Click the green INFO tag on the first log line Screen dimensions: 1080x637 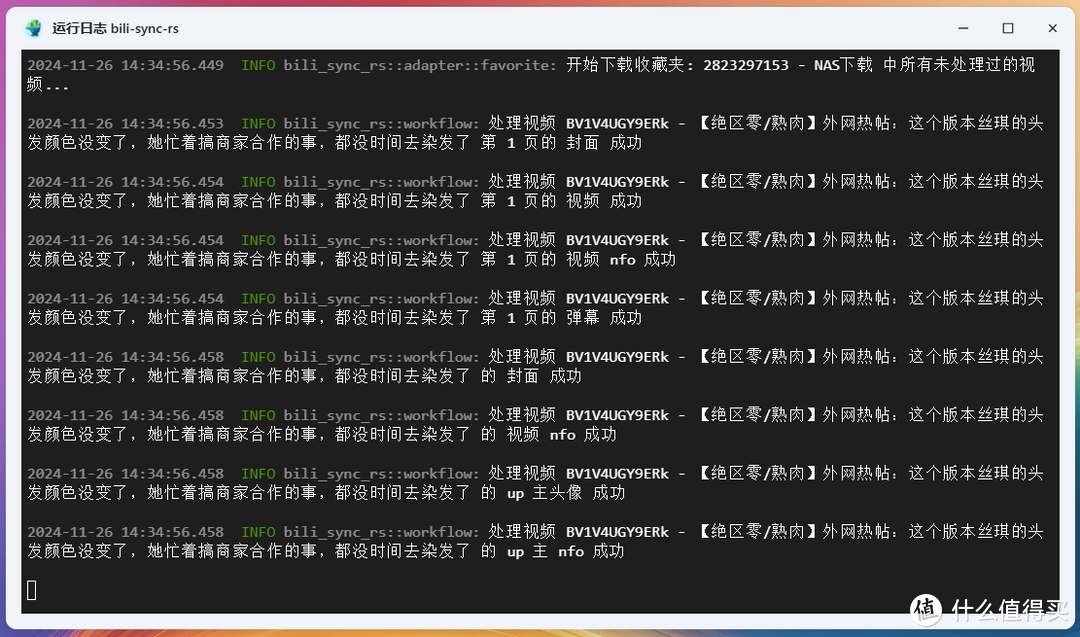click(258, 64)
